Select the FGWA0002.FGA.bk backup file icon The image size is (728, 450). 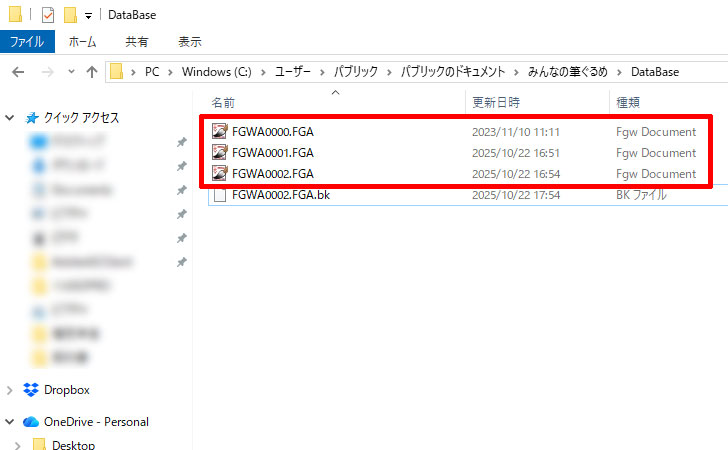coord(220,195)
